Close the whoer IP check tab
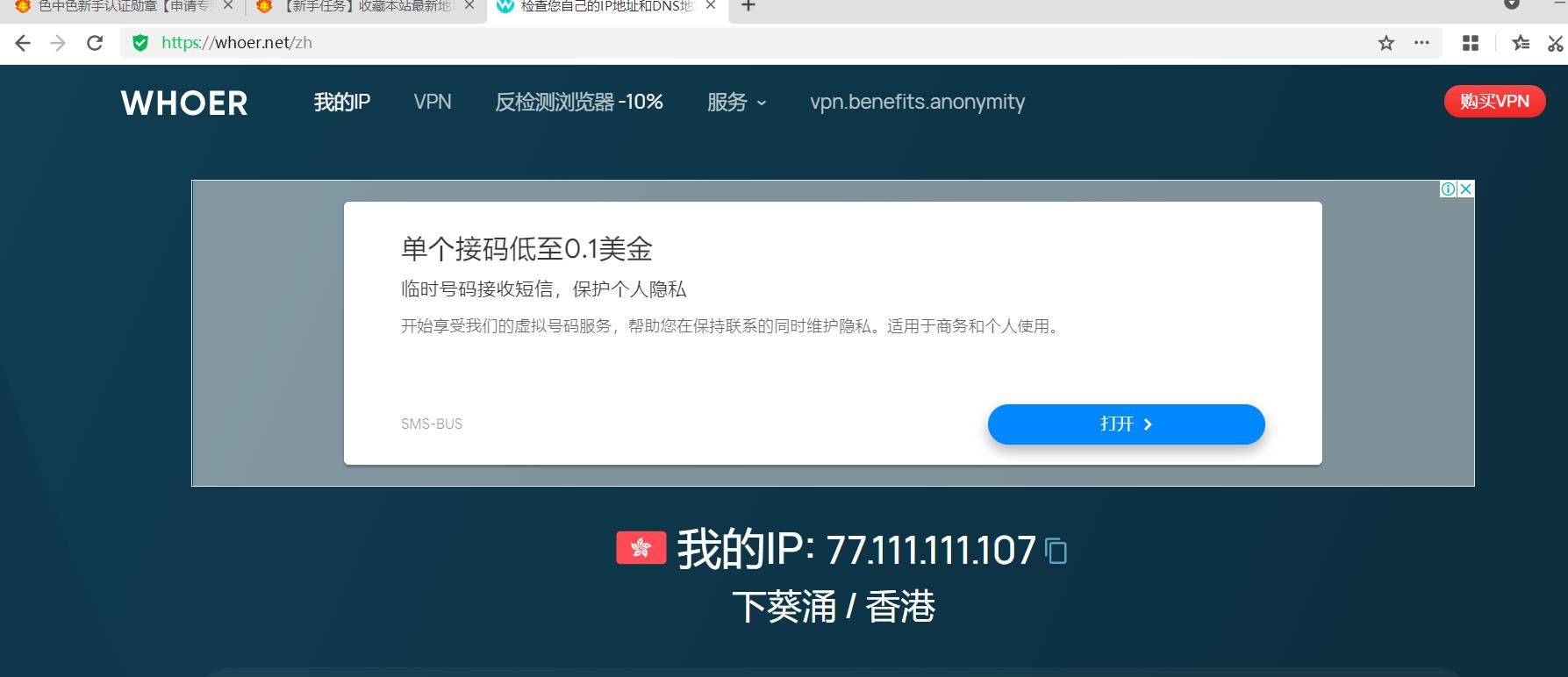 [x=711, y=5]
